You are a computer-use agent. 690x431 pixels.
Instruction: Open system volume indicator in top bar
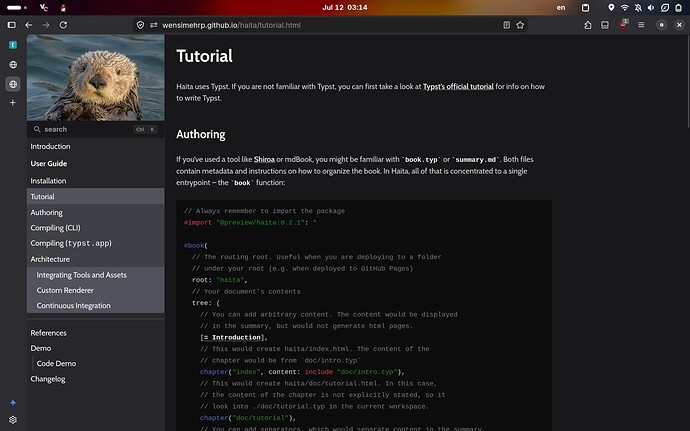651,7
